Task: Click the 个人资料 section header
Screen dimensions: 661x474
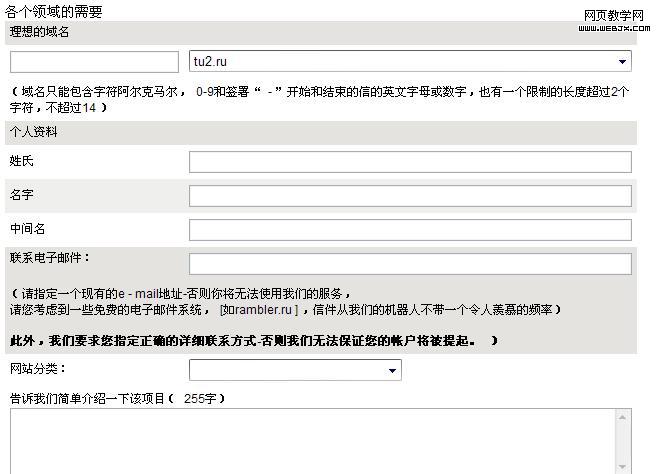Action: (34, 132)
